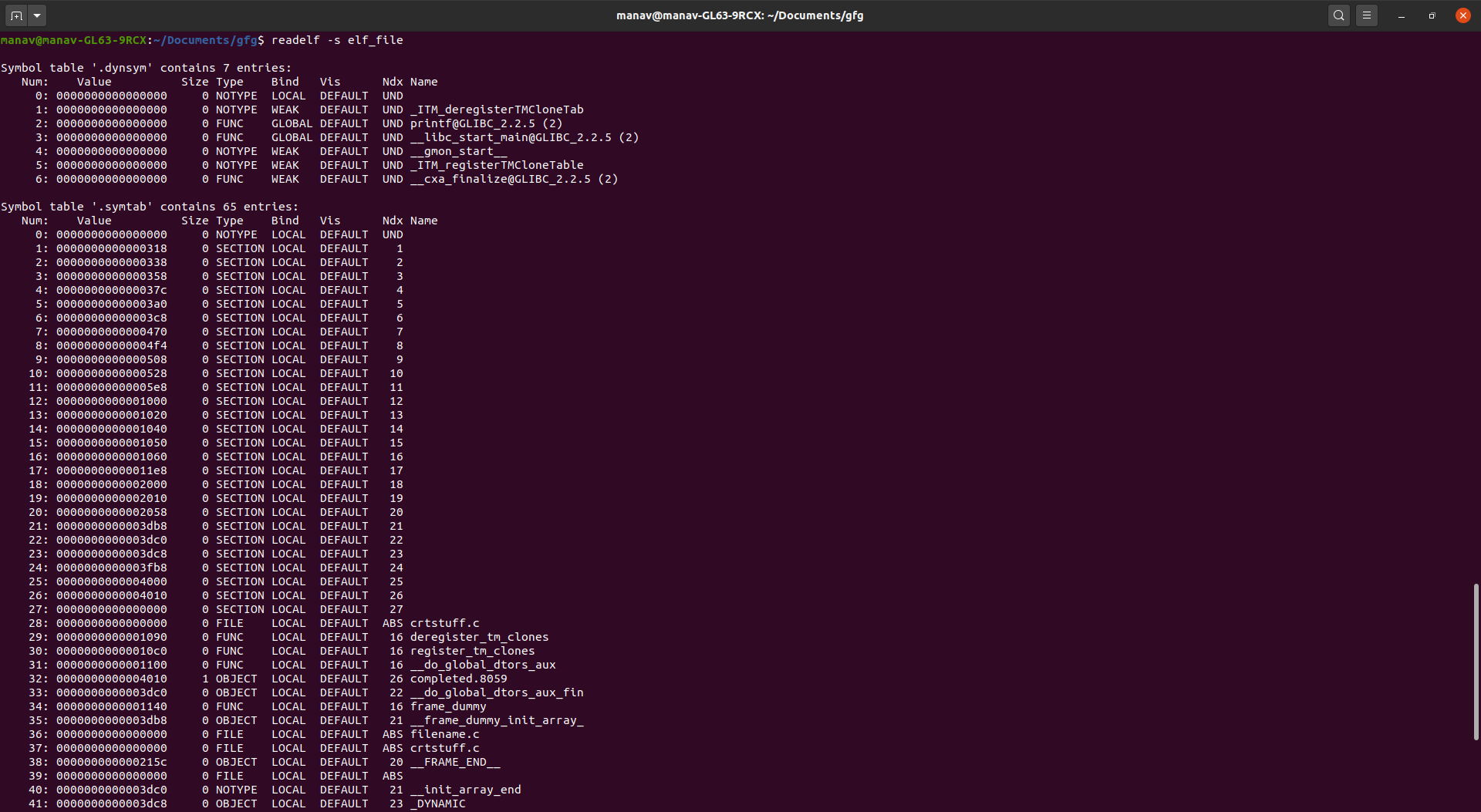Select the '.dynsym' symbol table heading
This screenshot has width=1481, height=812.
coord(147,68)
